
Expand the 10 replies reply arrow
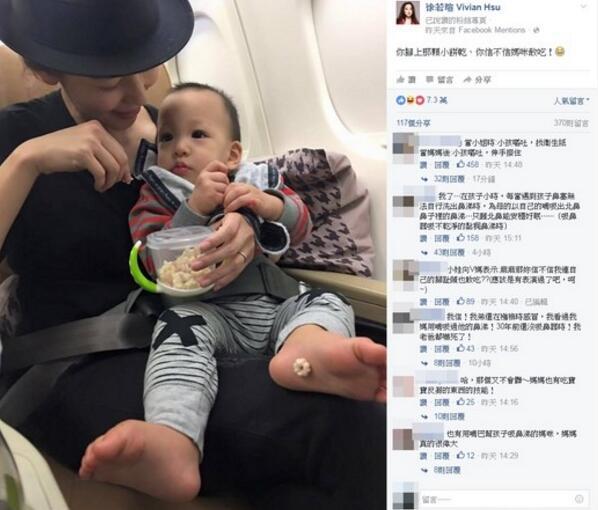pos(424,417)
